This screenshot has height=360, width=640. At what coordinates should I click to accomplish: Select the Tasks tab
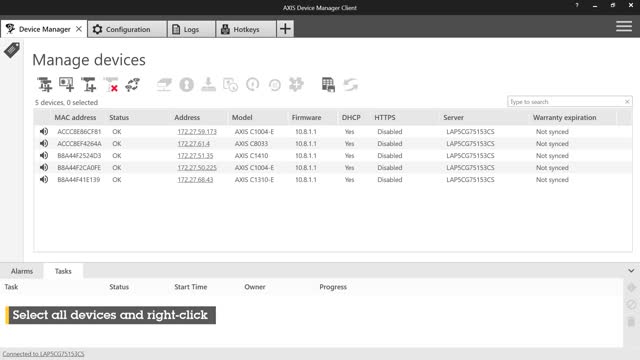(x=63, y=271)
